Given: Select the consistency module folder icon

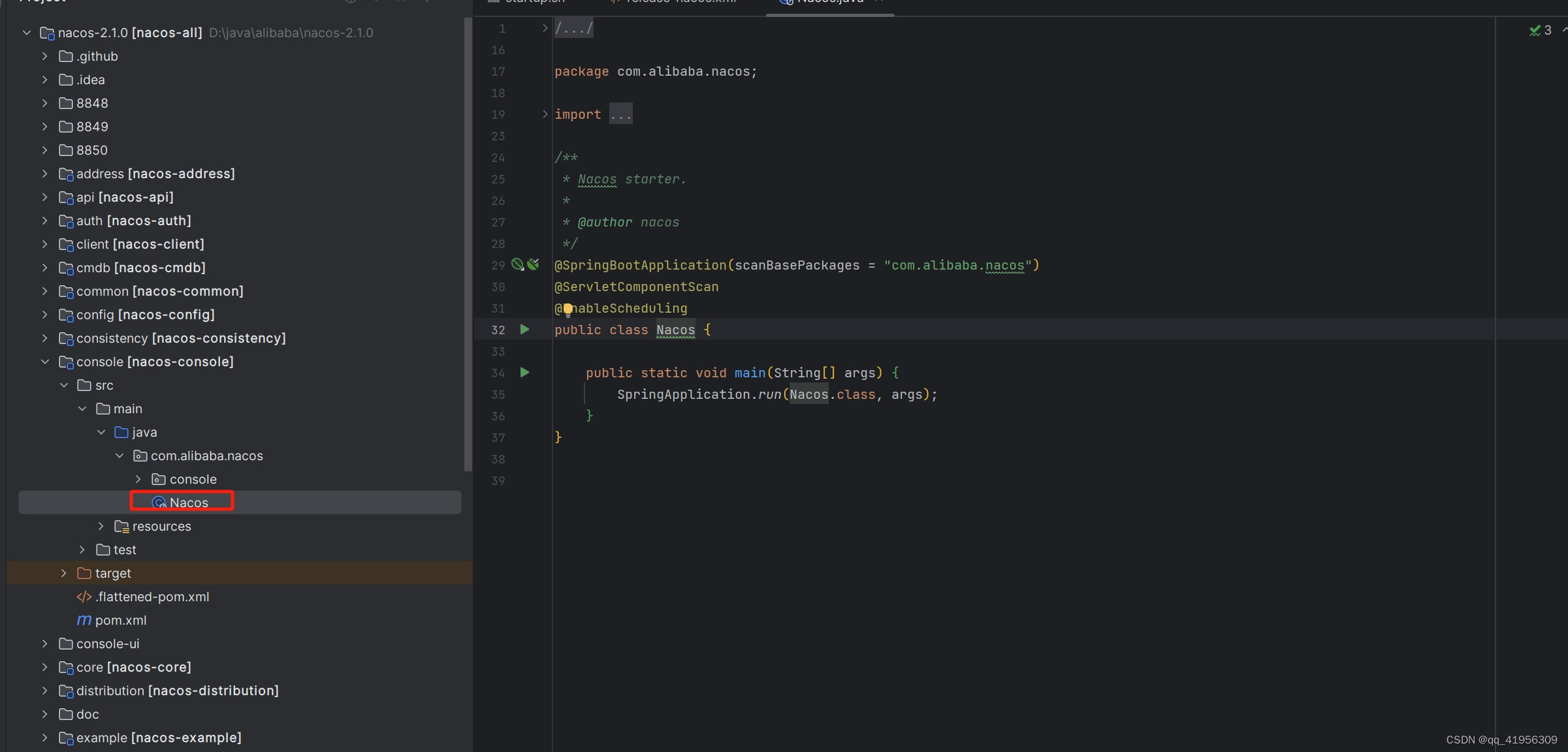Looking at the screenshot, I should coord(66,338).
